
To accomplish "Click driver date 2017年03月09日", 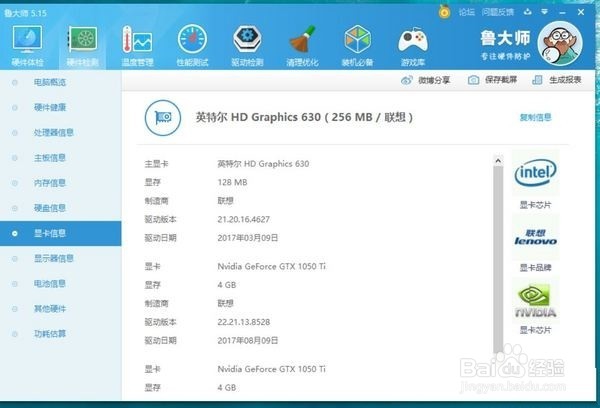I will coord(248,238).
